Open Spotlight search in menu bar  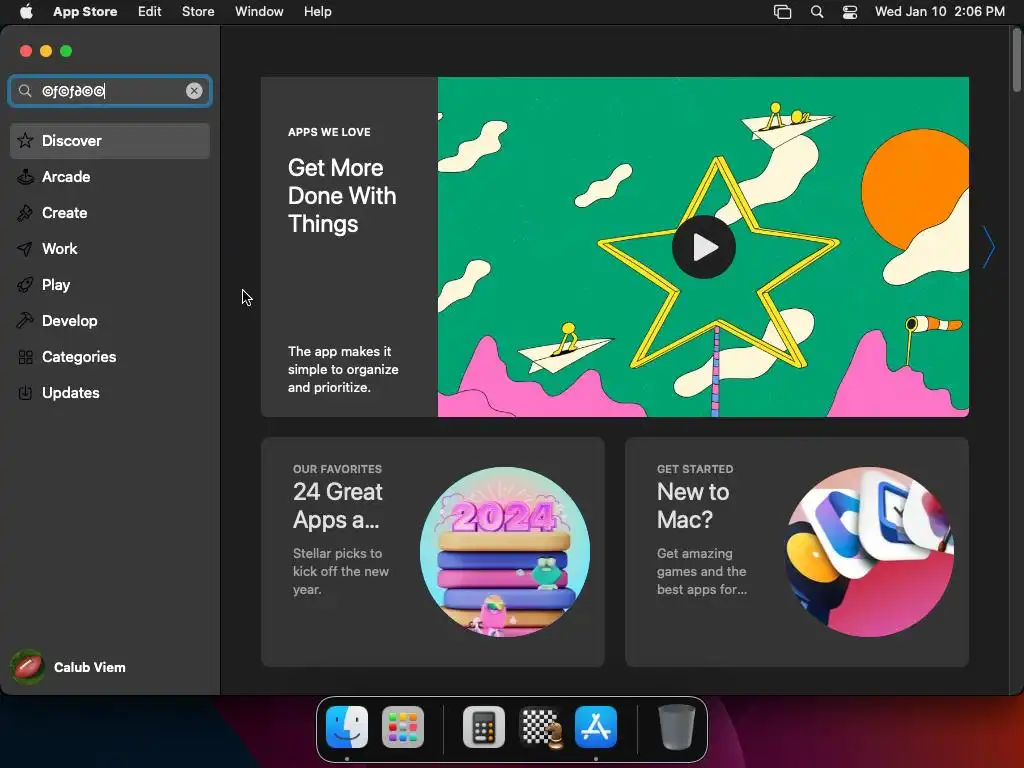[x=816, y=12]
